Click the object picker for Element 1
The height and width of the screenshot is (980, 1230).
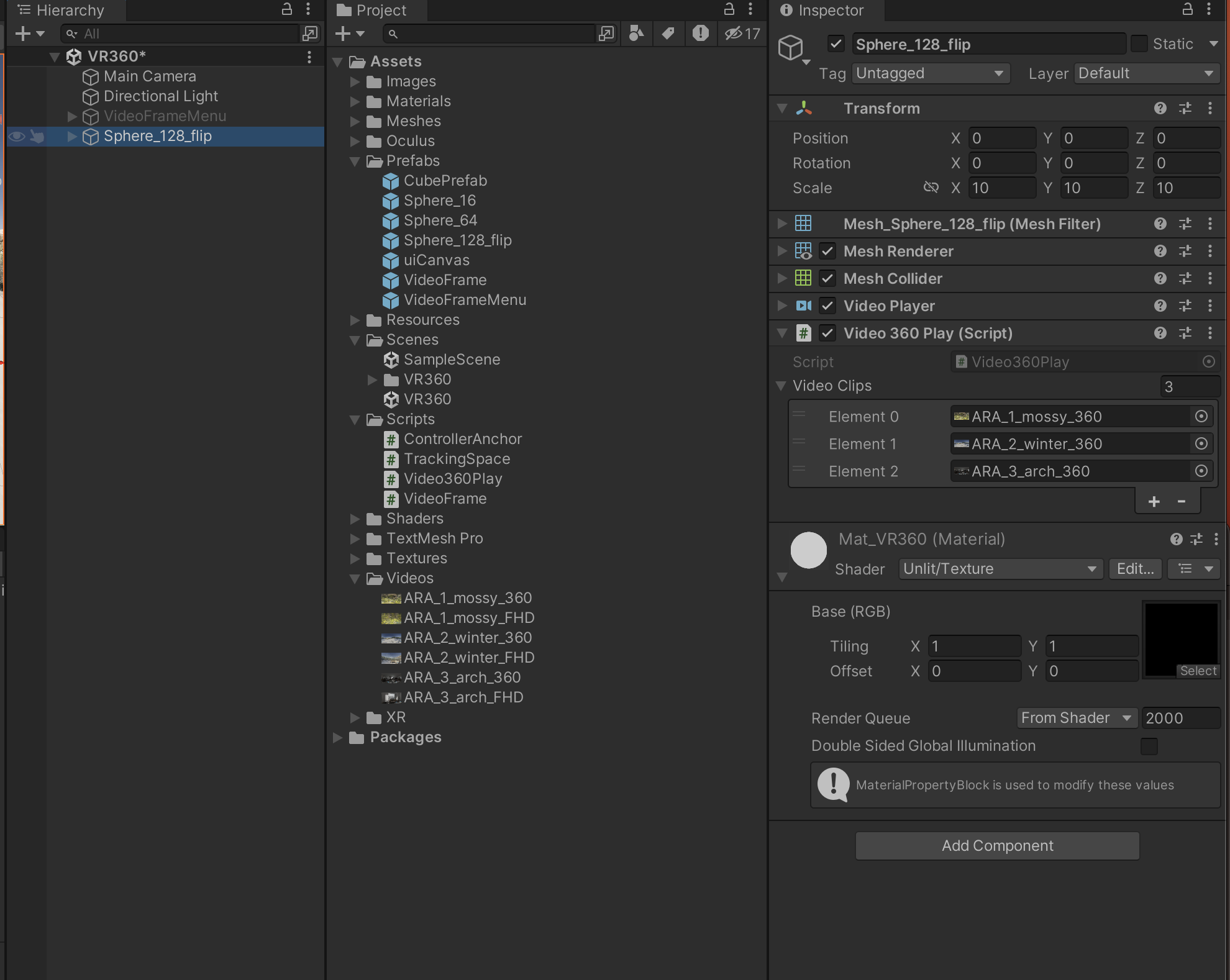click(x=1201, y=443)
